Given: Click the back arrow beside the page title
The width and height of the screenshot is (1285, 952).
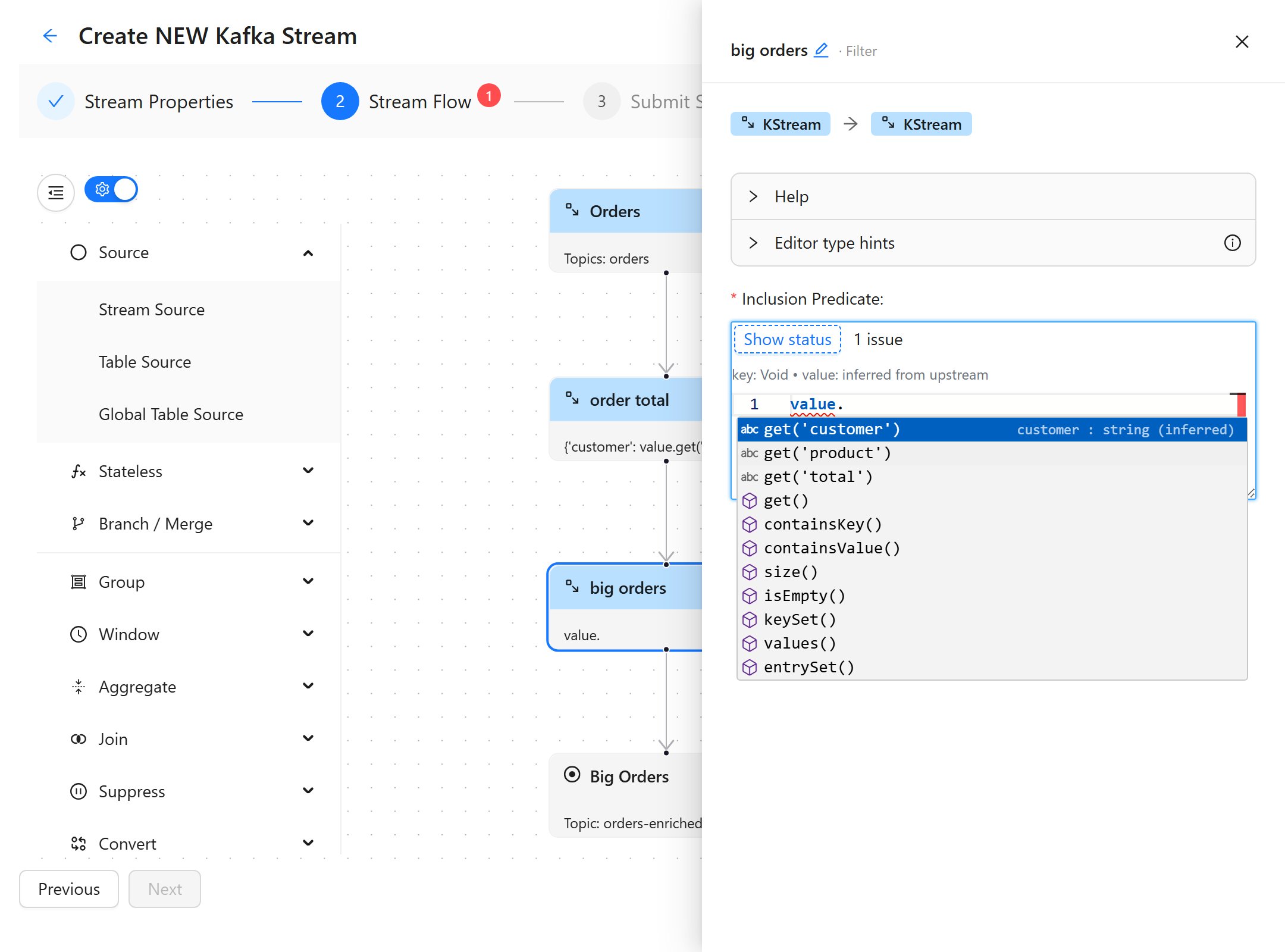Looking at the screenshot, I should pos(50,36).
